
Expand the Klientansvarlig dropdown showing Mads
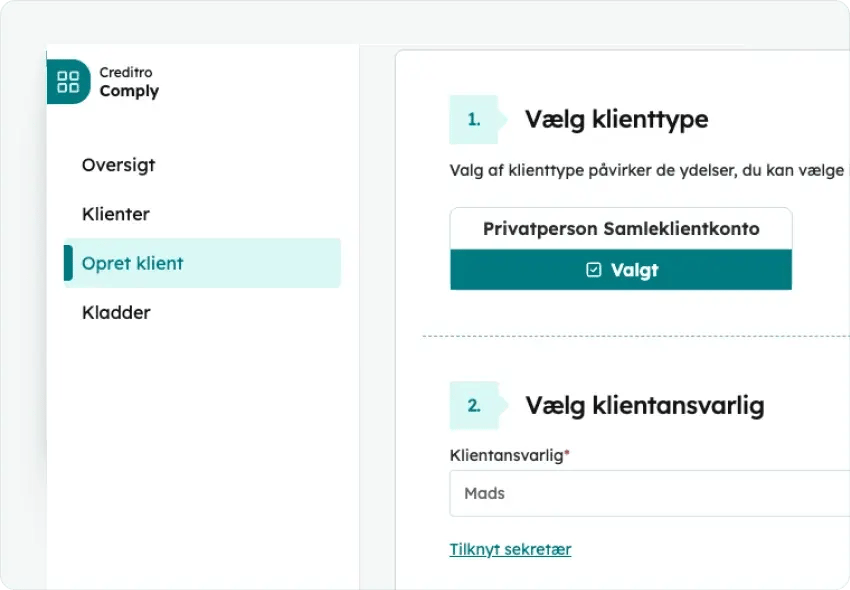[650, 493]
